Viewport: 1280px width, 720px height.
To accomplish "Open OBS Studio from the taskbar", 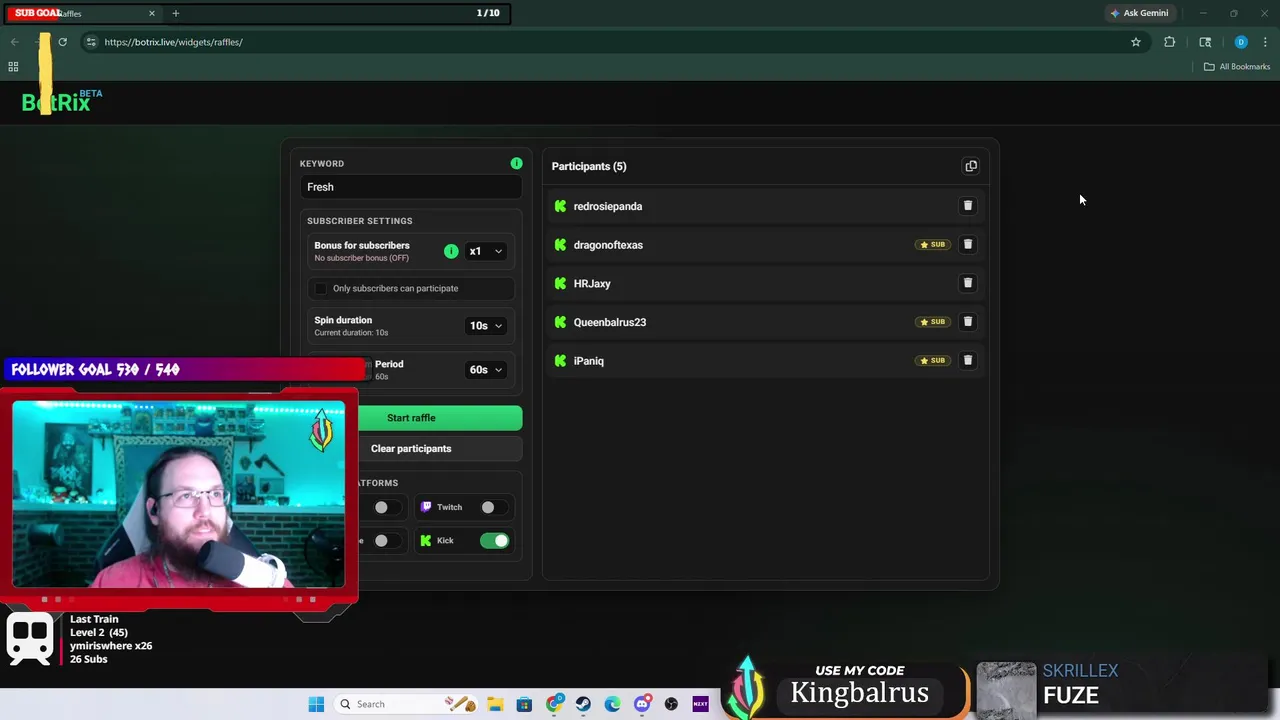I will point(671,704).
